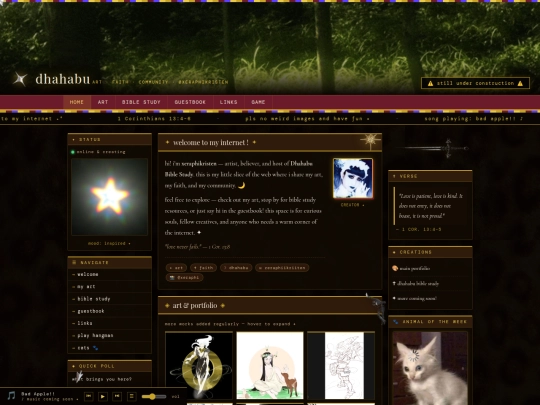Click the creator avatar image
Viewport: 540px width, 405px height.
353,178
